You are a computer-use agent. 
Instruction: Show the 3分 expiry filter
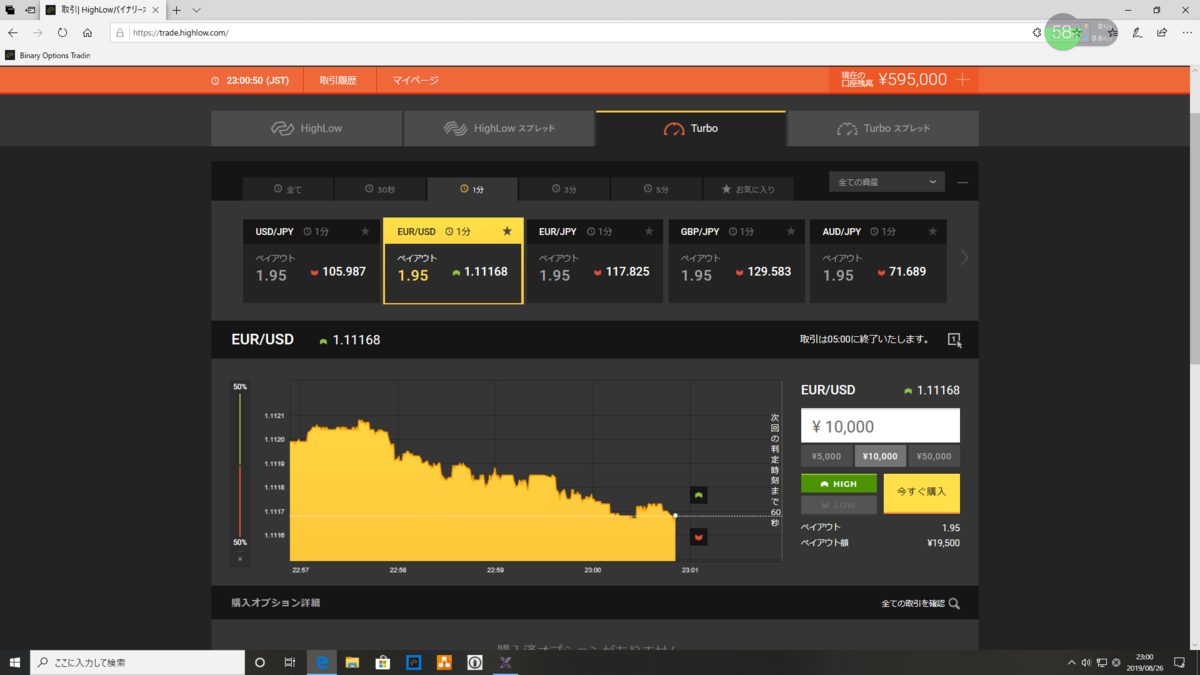pos(564,189)
